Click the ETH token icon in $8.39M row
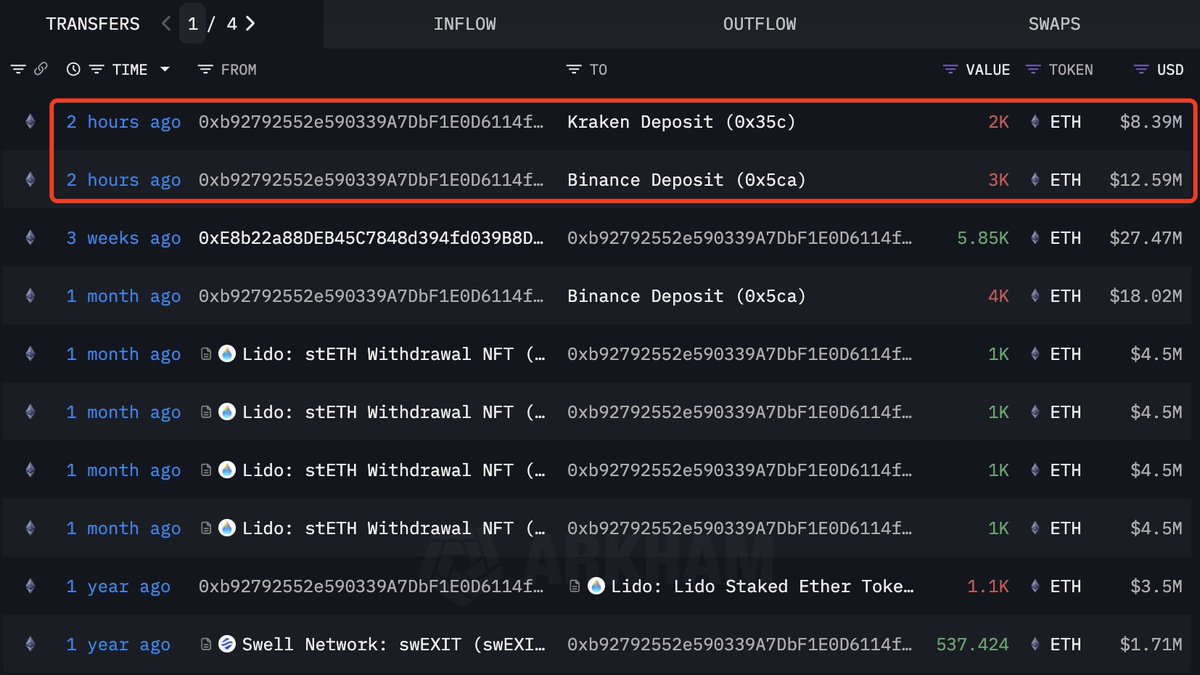The width and height of the screenshot is (1200, 675). click(1035, 122)
